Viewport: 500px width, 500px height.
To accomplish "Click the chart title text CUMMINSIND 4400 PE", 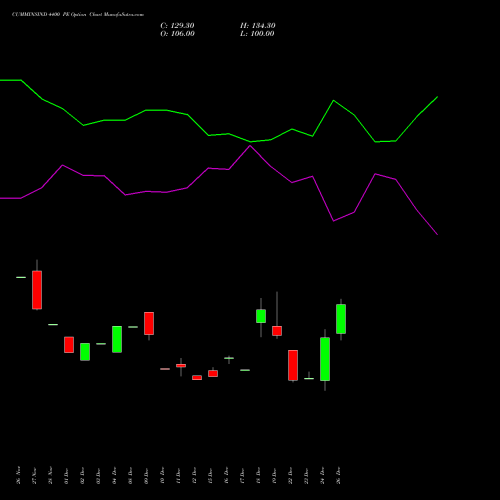I will coord(40,15).
